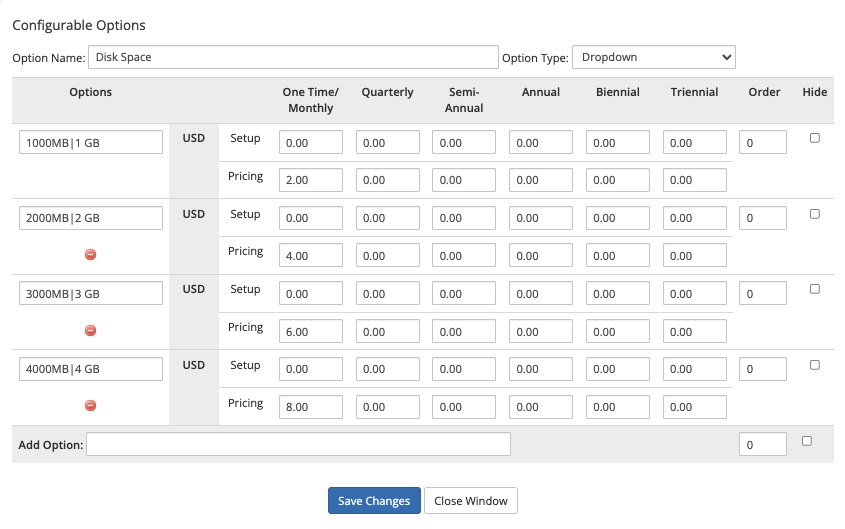Select Quarterly Pricing field for 1000MB|1 GB
The height and width of the screenshot is (529, 845).
coord(387,180)
